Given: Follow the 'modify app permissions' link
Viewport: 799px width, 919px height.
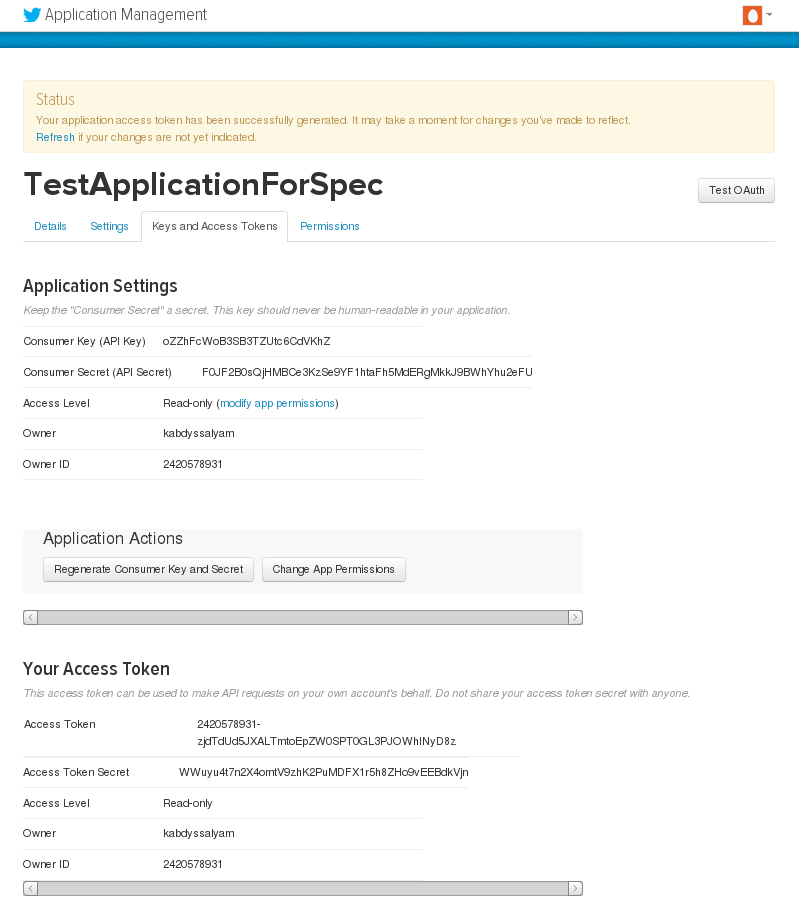Looking at the screenshot, I should (277, 403).
